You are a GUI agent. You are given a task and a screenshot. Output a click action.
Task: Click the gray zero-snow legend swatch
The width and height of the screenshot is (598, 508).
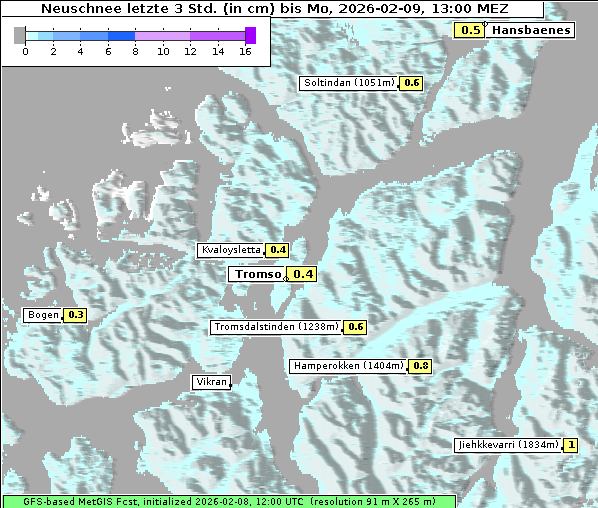pyautogui.click(x=19, y=35)
